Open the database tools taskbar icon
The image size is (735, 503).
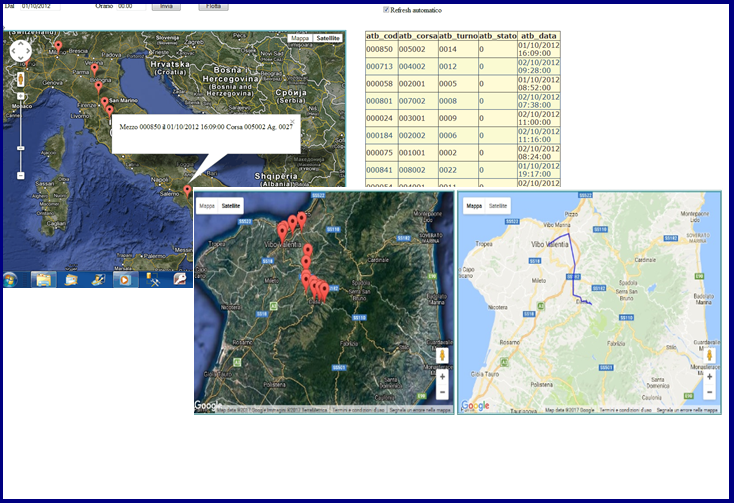point(152,280)
